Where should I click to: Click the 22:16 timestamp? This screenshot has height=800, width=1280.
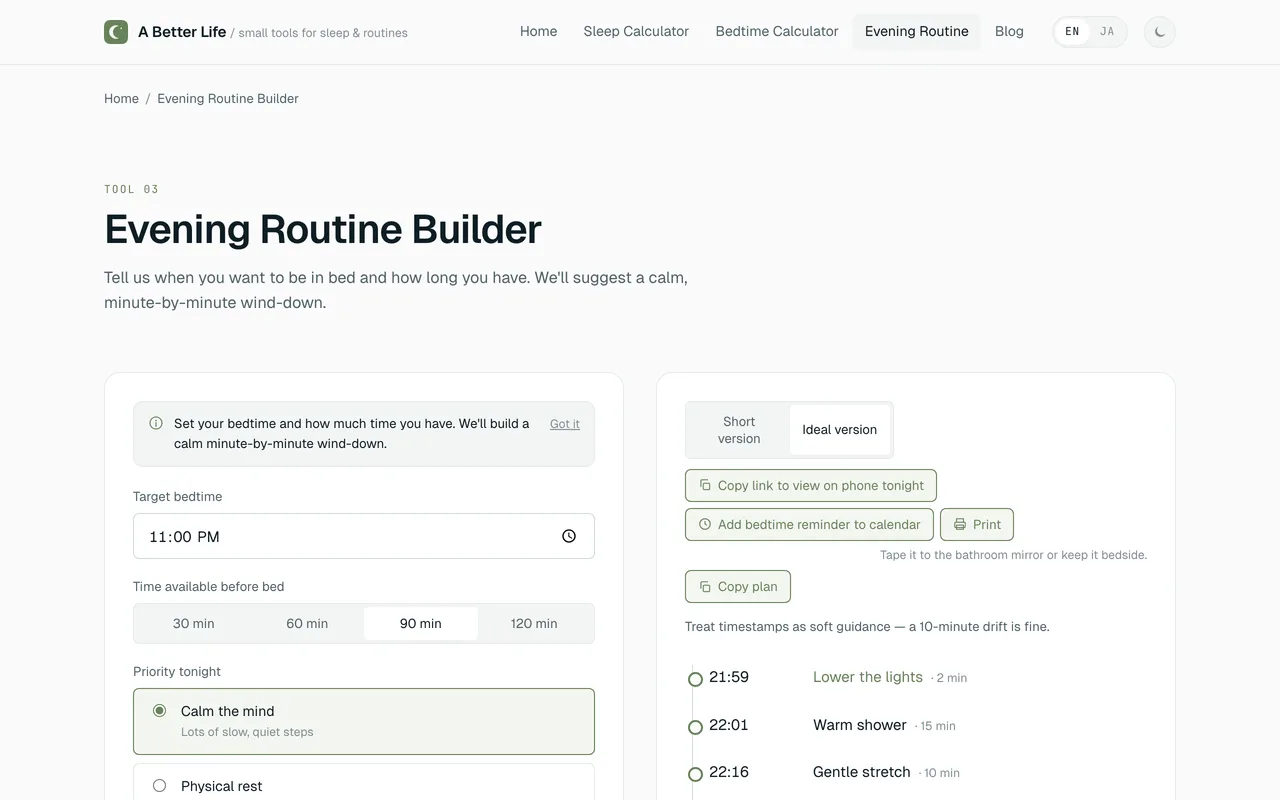[x=729, y=772]
